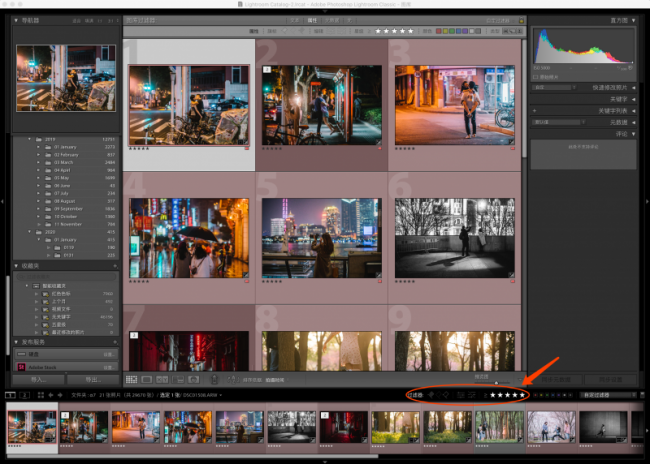This screenshot has height=464, width=650.
Task: Filter by red color label swatch
Action: pos(439,31)
